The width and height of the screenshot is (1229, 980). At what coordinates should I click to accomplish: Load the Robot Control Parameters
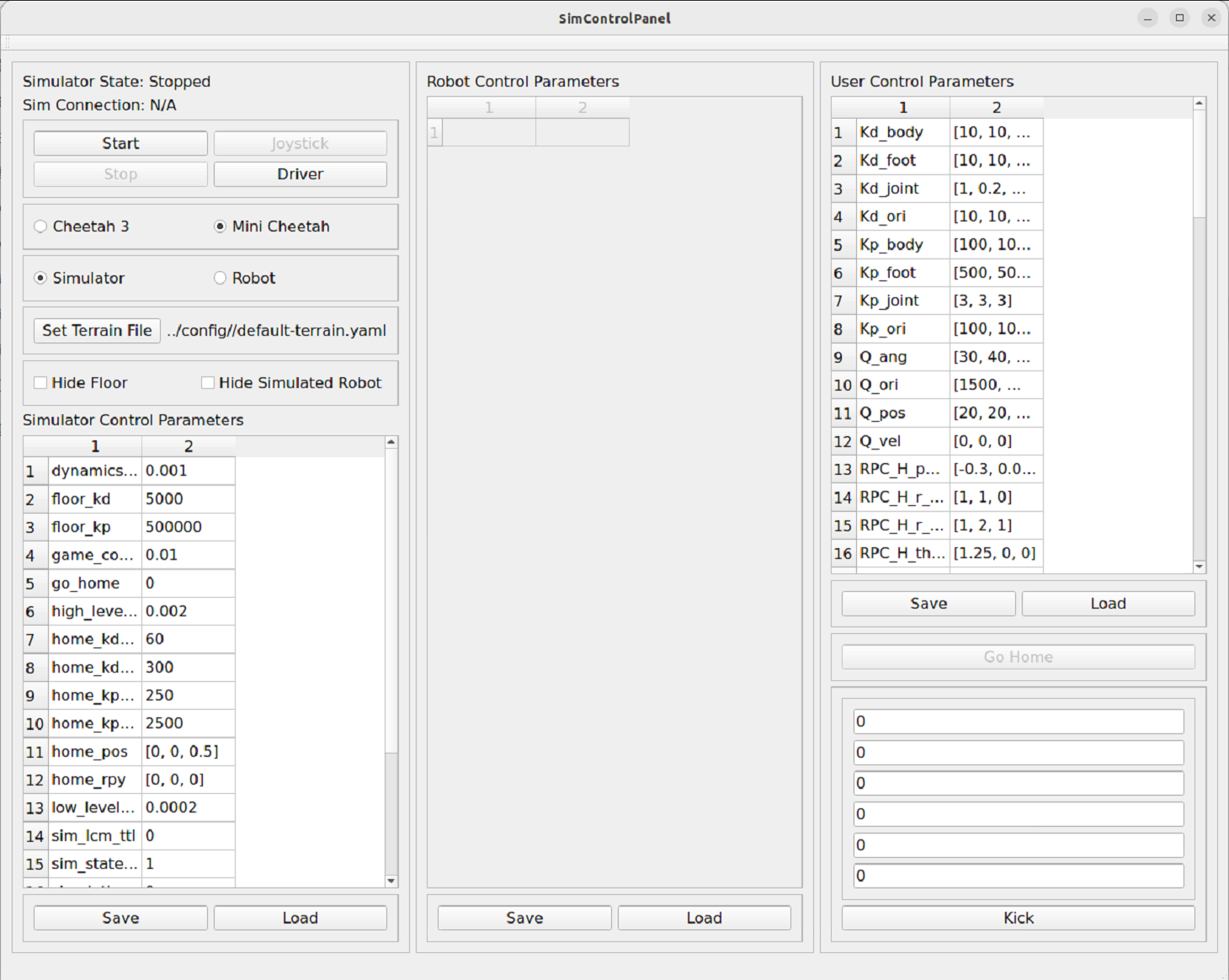704,918
